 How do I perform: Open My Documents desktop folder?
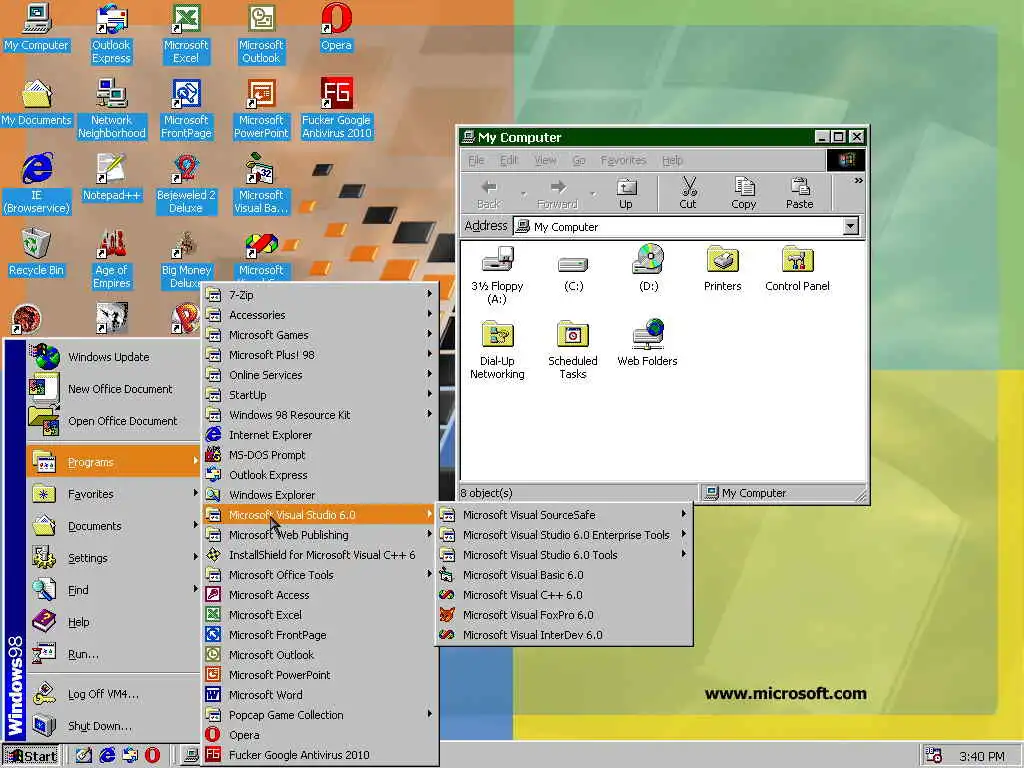(x=36, y=103)
